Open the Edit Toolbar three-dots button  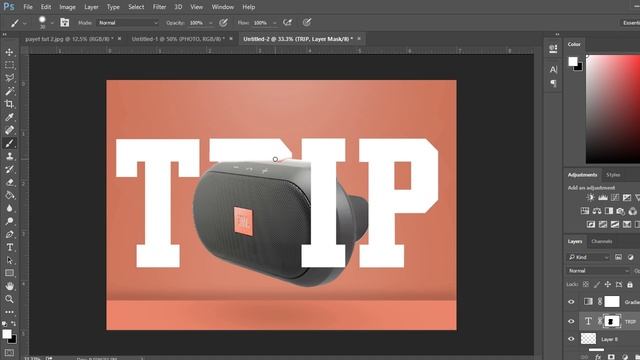click(x=9, y=312)
